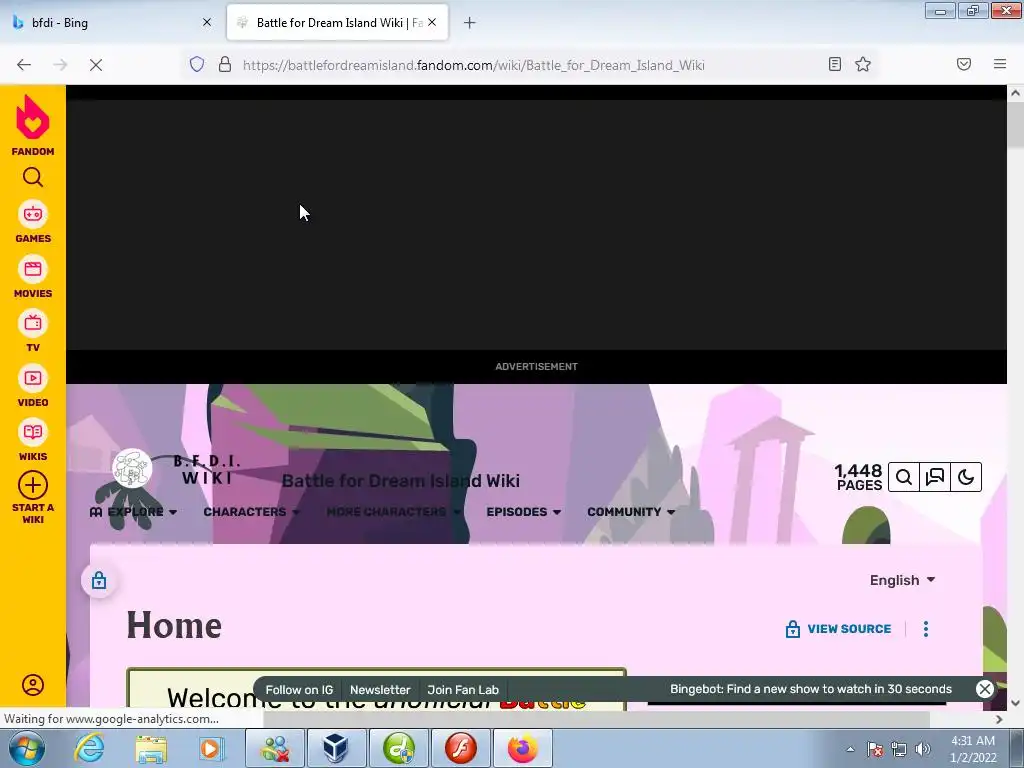The width and height of the screenshot is (1024, 768).
Task: Open Windows Explorer folder from taskbar
Action: click(x=151, y=748)
